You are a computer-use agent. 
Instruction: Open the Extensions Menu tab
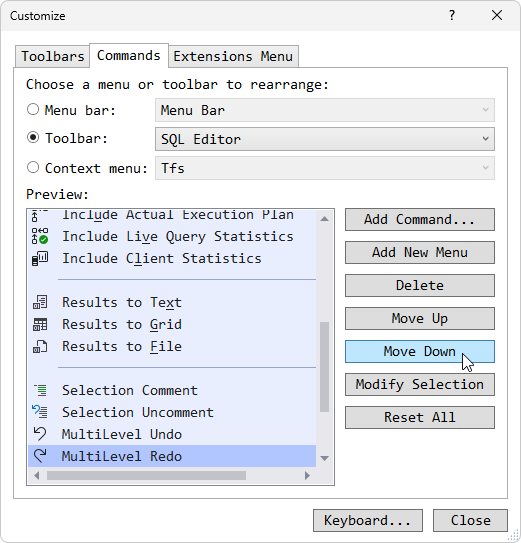click(233, 56)
